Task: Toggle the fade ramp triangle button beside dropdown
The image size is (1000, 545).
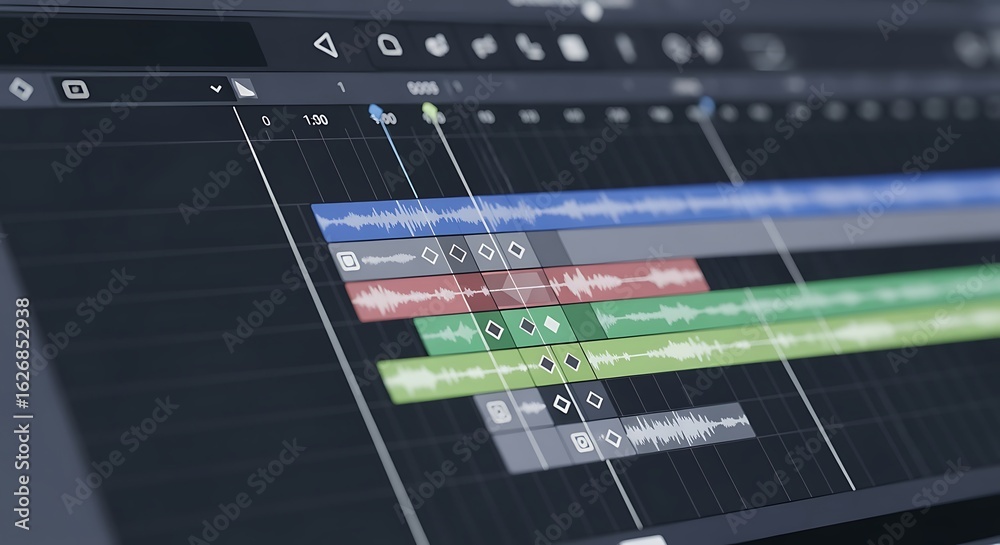Action: (244, 89)
